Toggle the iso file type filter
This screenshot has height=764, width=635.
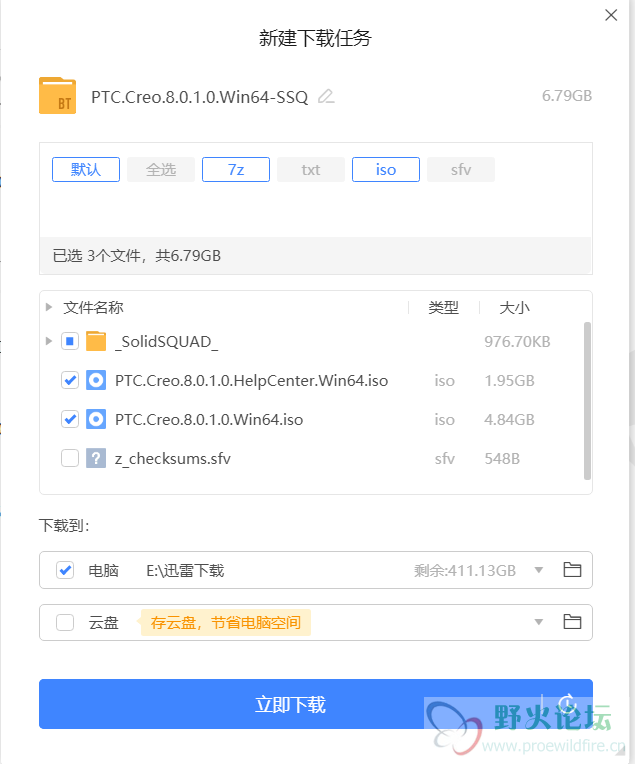pos(386,170)
